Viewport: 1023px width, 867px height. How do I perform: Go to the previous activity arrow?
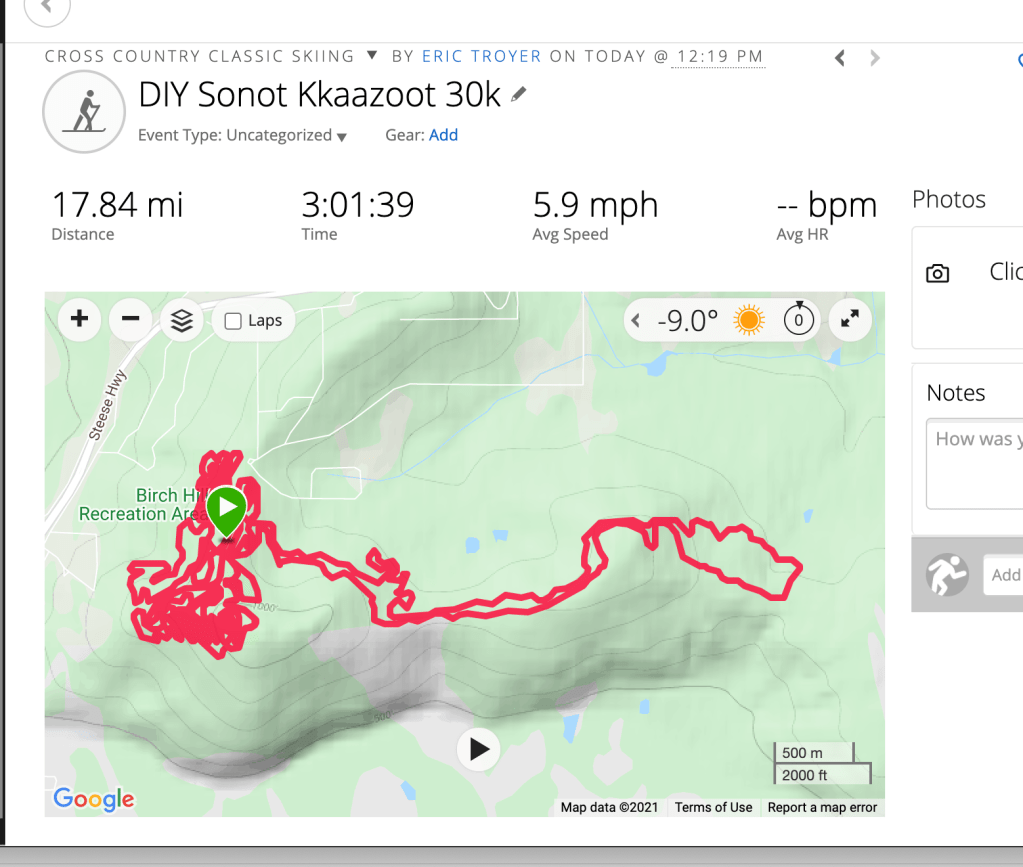840,59
